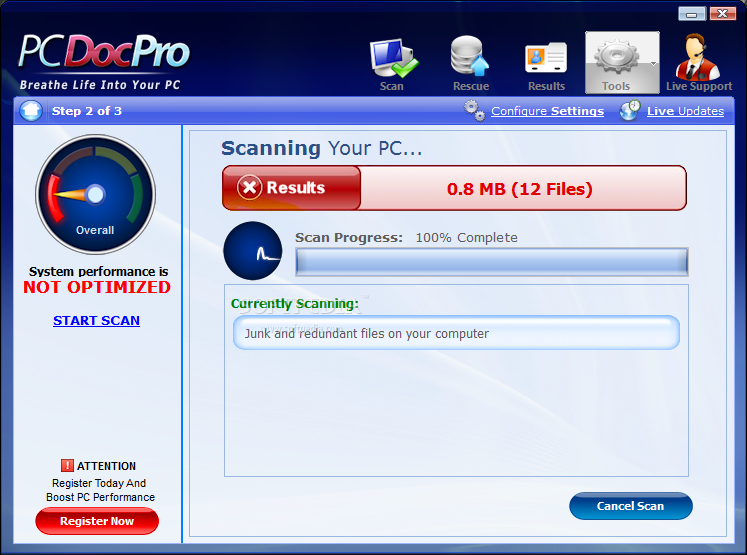Image resolution: width=747 pixels, height=555 pixels.
Task: Click the 'Currently Scanning:' label
Action: pos(294,303)
